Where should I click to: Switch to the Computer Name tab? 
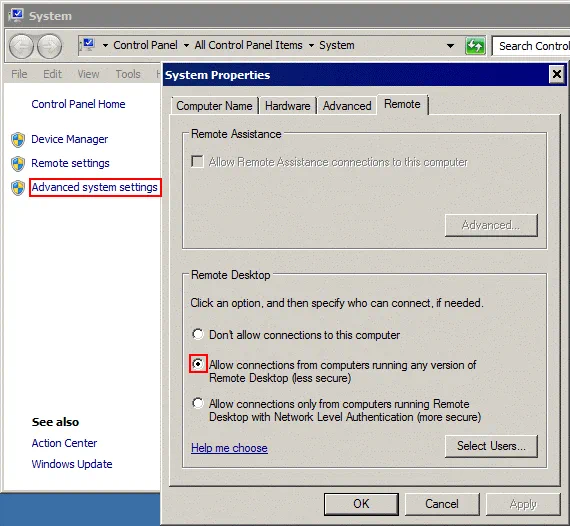click(x=214, y=106)
